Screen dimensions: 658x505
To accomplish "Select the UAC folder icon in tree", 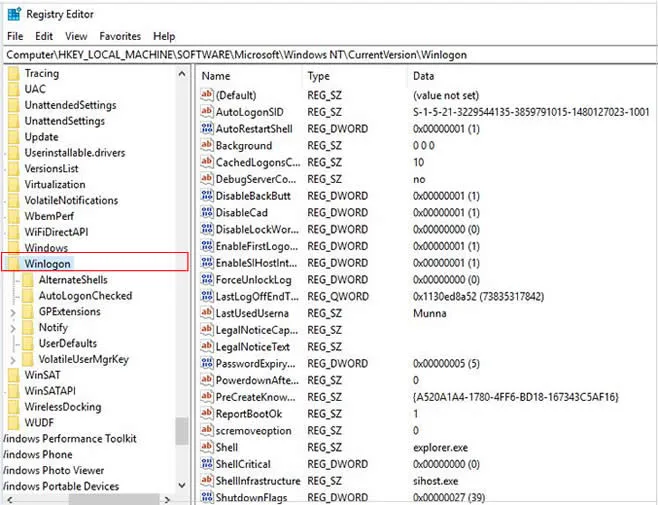I will point(13,89).
